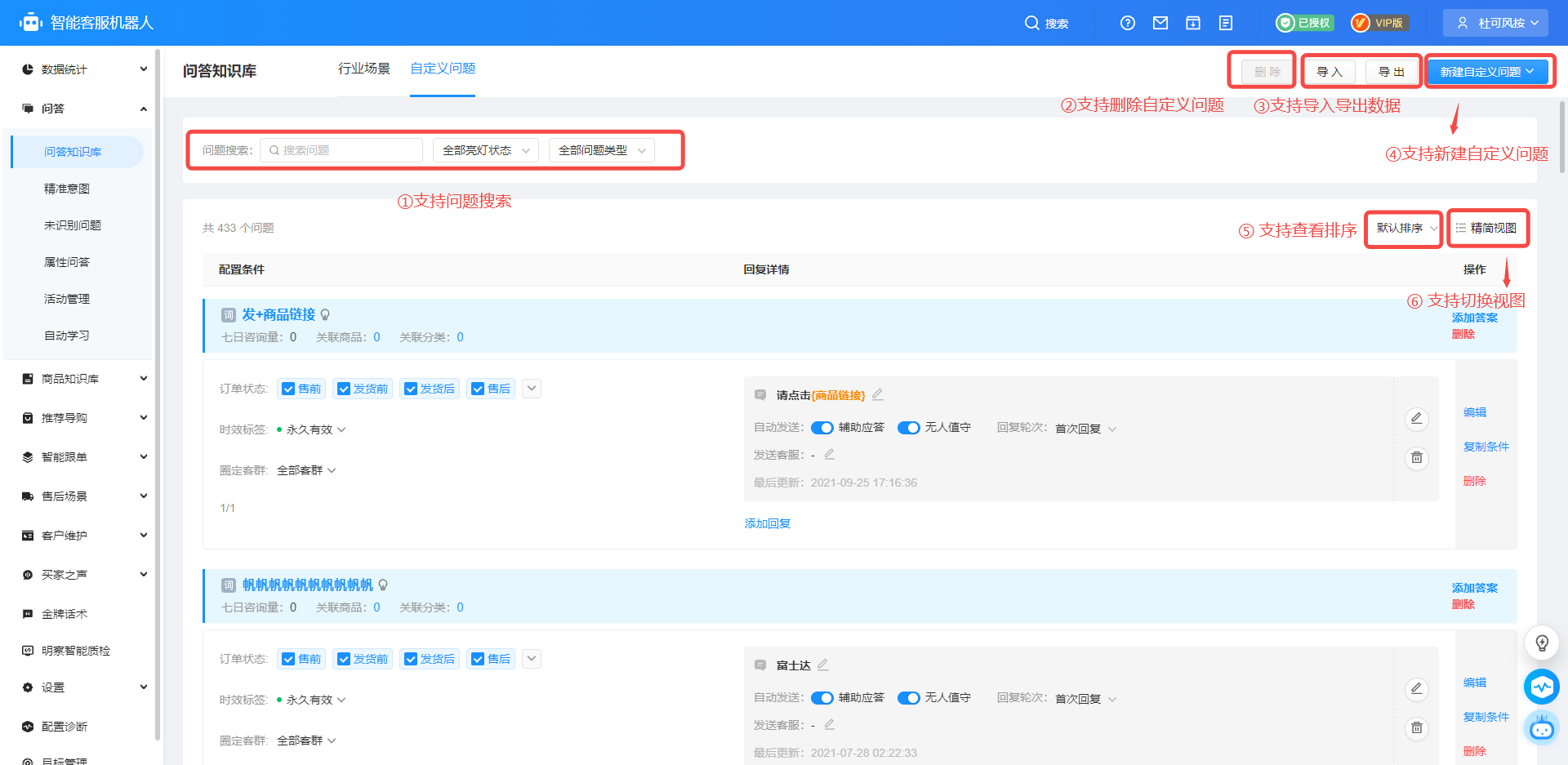Open 永久有效 dropdown in first question

click(315, 429)
